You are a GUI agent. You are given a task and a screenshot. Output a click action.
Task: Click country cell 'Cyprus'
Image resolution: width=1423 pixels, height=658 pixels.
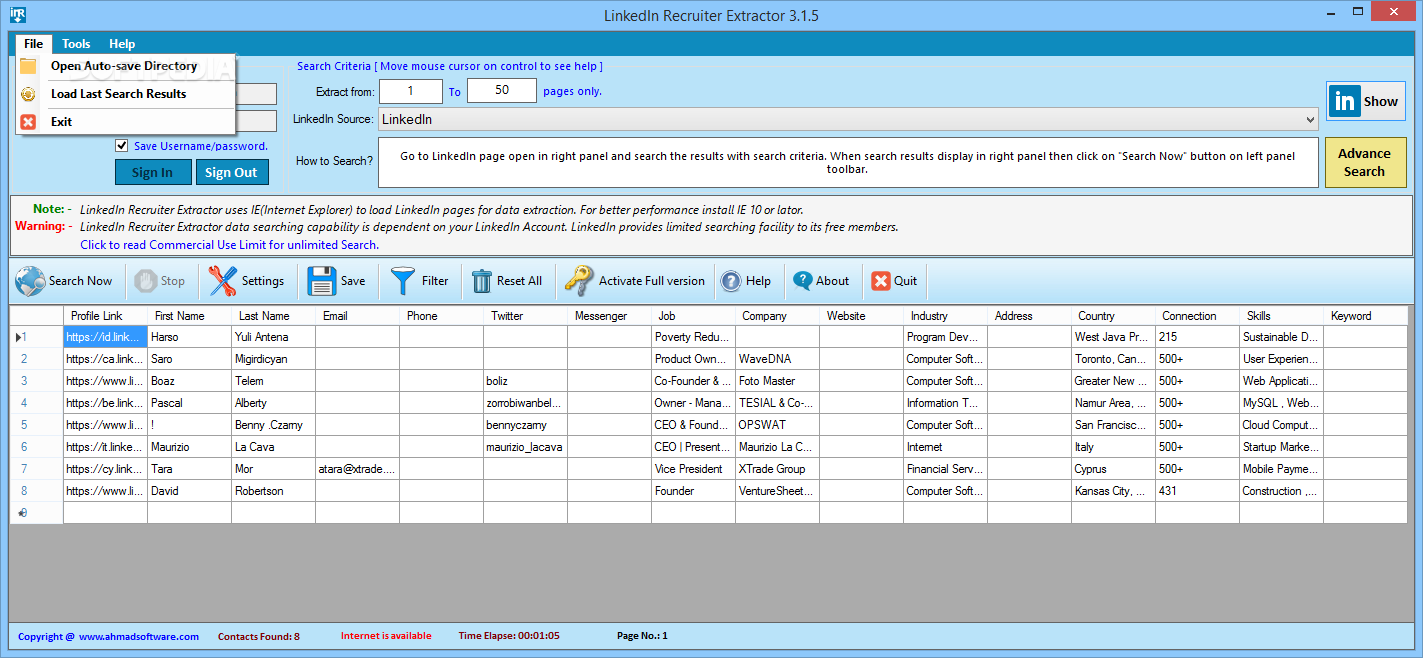click(1114, 469)
